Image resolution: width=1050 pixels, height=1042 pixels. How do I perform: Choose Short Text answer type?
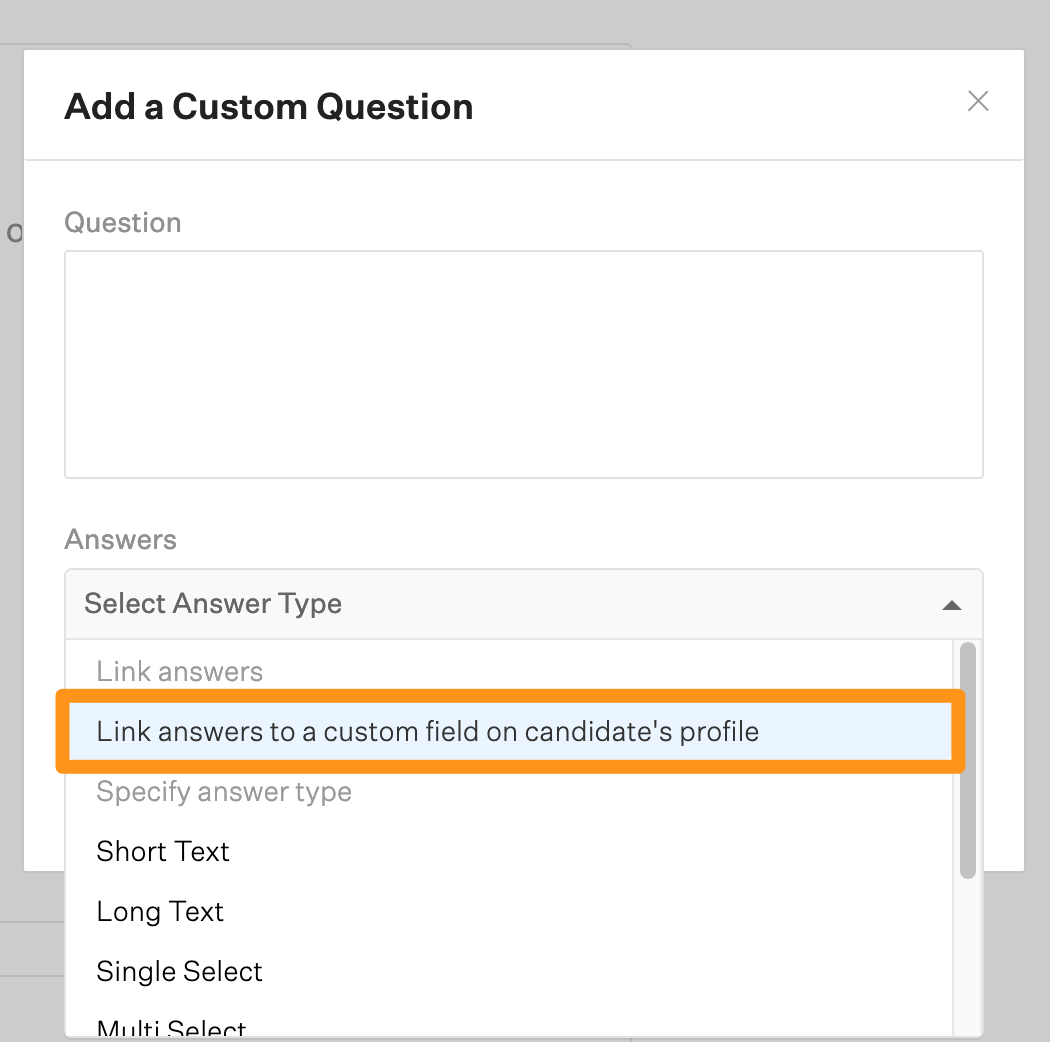(x=163, y=852)
